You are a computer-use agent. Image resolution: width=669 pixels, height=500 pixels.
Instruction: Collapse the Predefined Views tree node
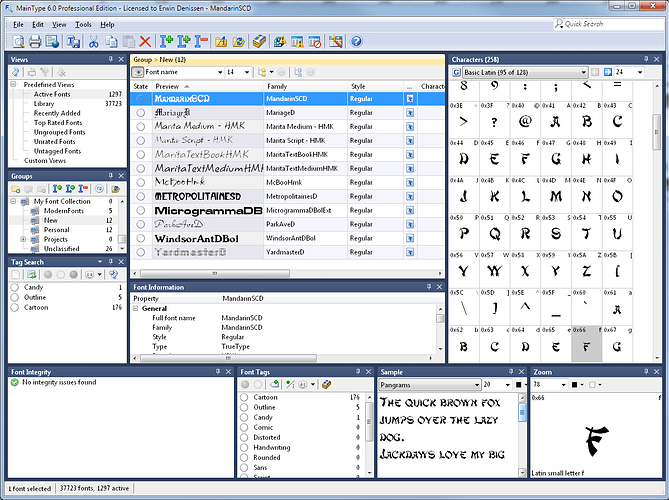click(x=14, y=84)
